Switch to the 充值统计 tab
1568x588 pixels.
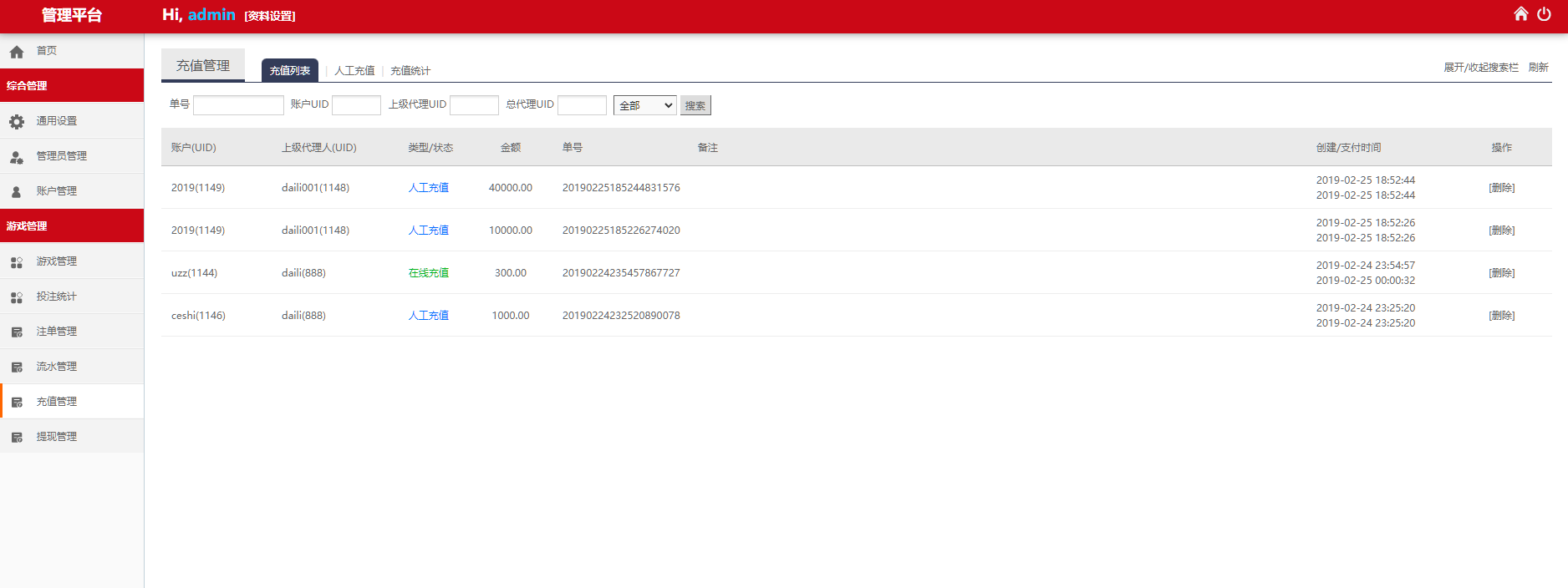[410, 71]
